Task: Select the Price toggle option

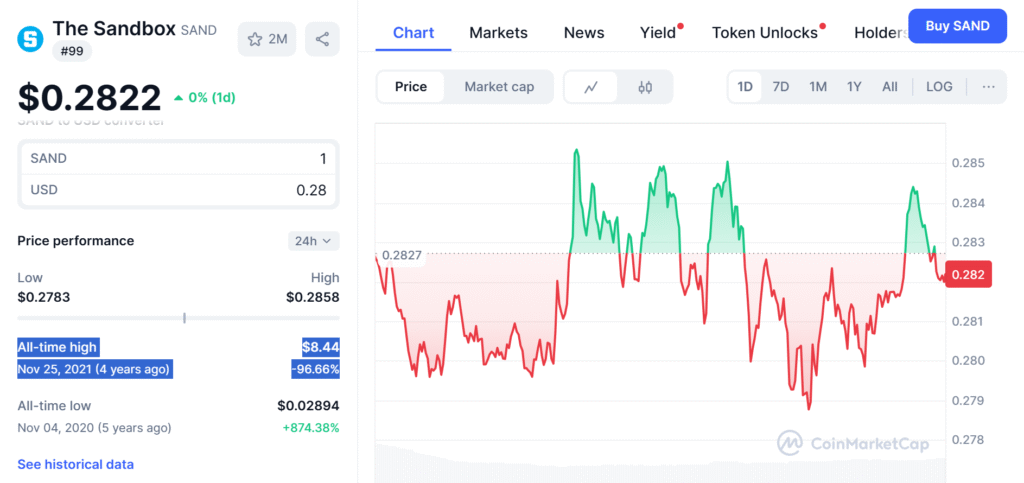Action: [410, 87]
